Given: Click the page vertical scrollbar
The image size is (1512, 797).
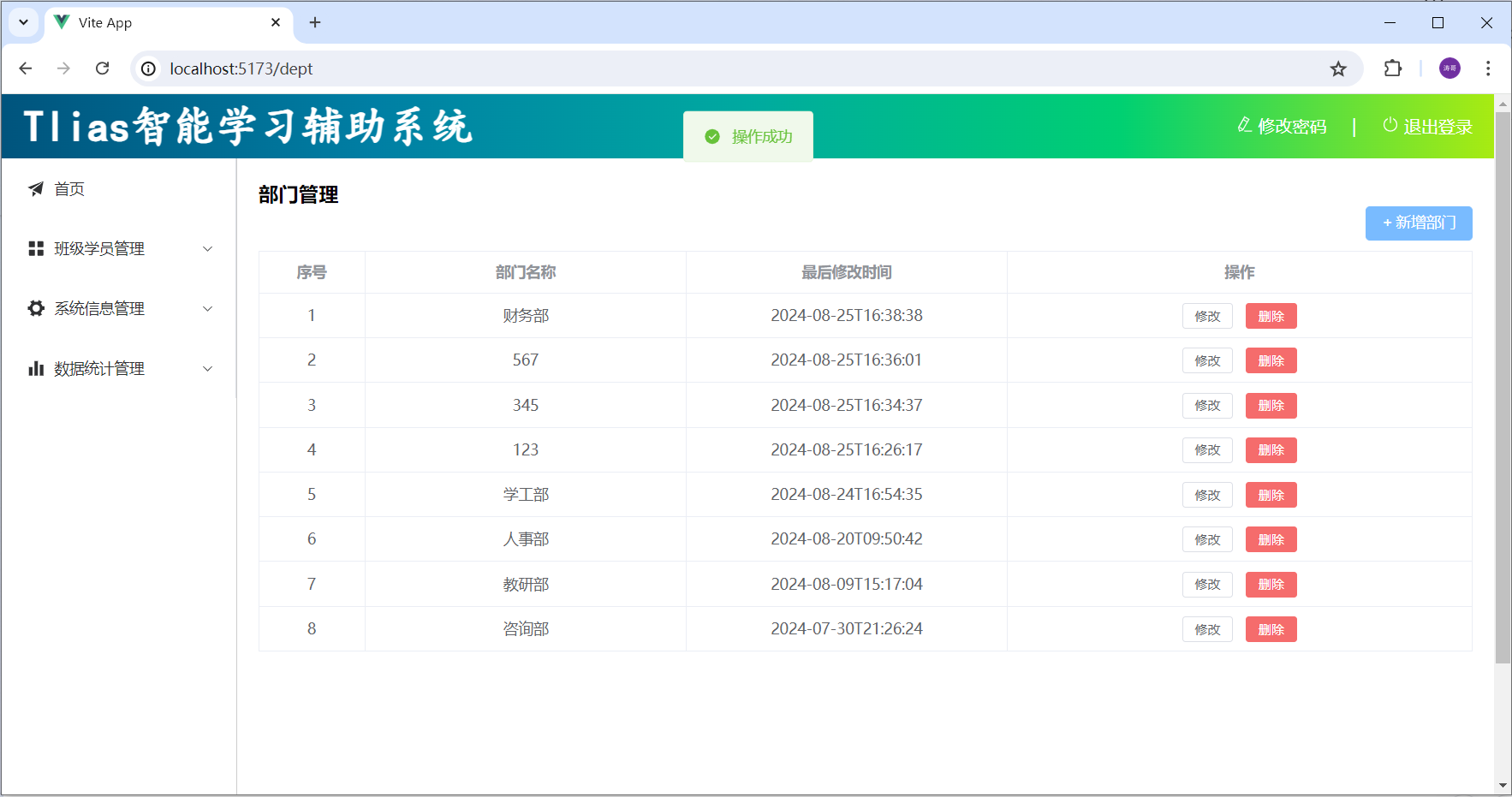Looking at the screenshot, I should pos(1503,385).
